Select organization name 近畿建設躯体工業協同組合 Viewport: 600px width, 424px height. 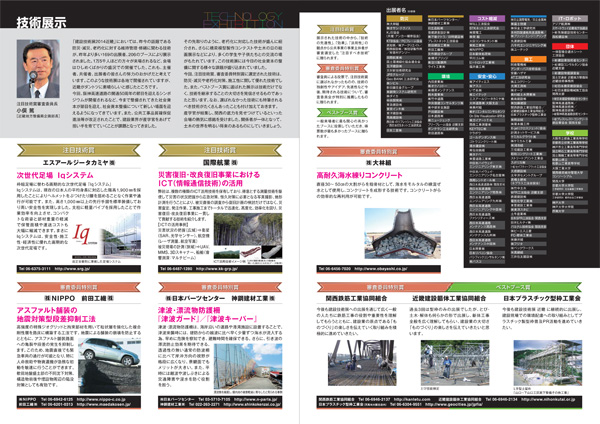[449, 298]
